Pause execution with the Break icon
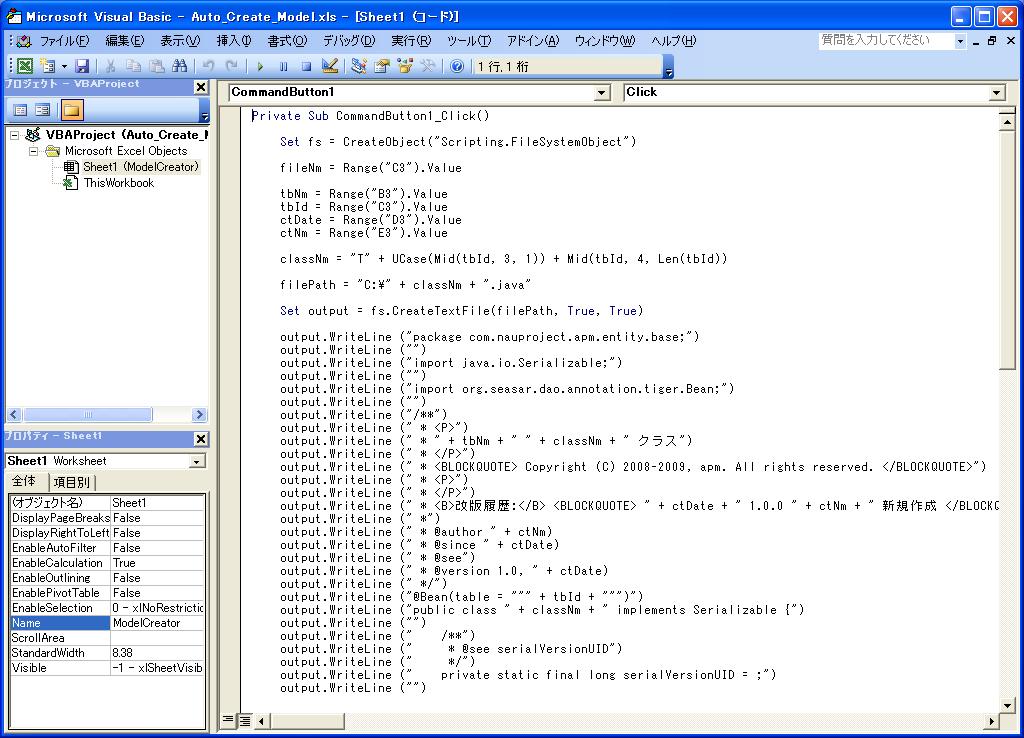The width and height of the screenshot is (1024, 738). point(282,65)
